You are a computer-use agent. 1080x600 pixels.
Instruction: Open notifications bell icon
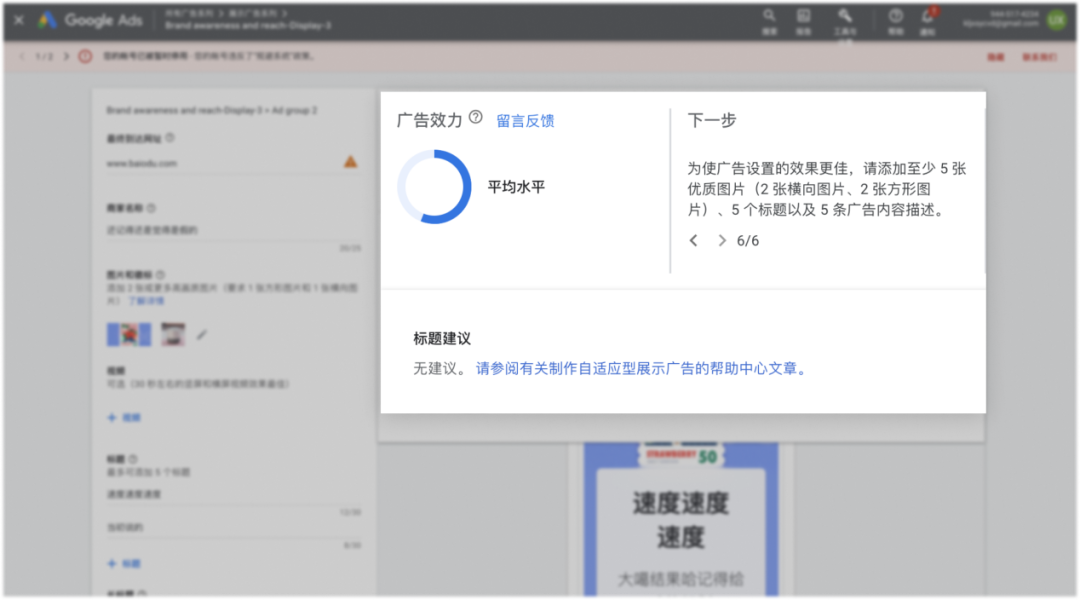click(928, 16)
